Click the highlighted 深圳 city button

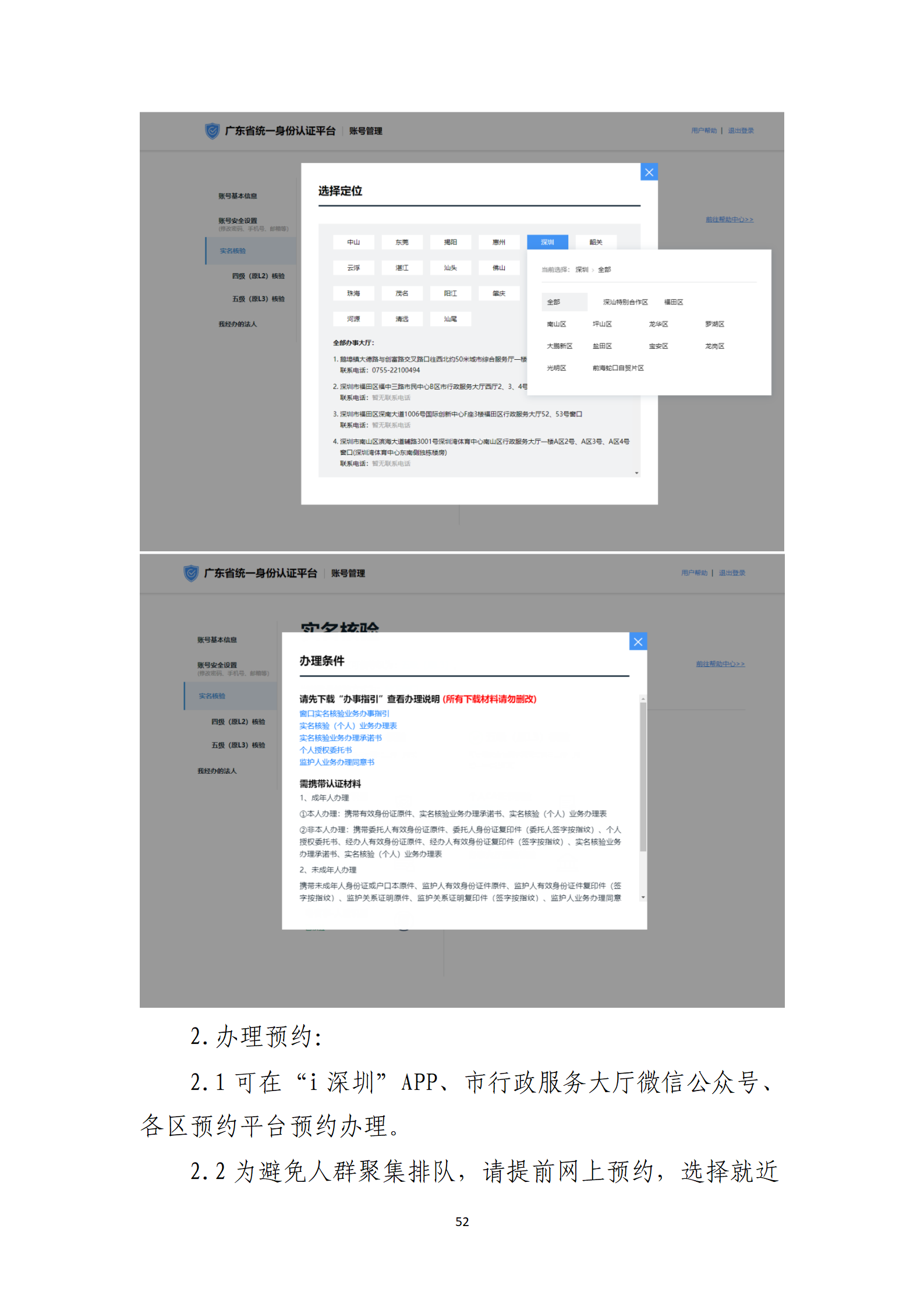(x=547, y=242)
